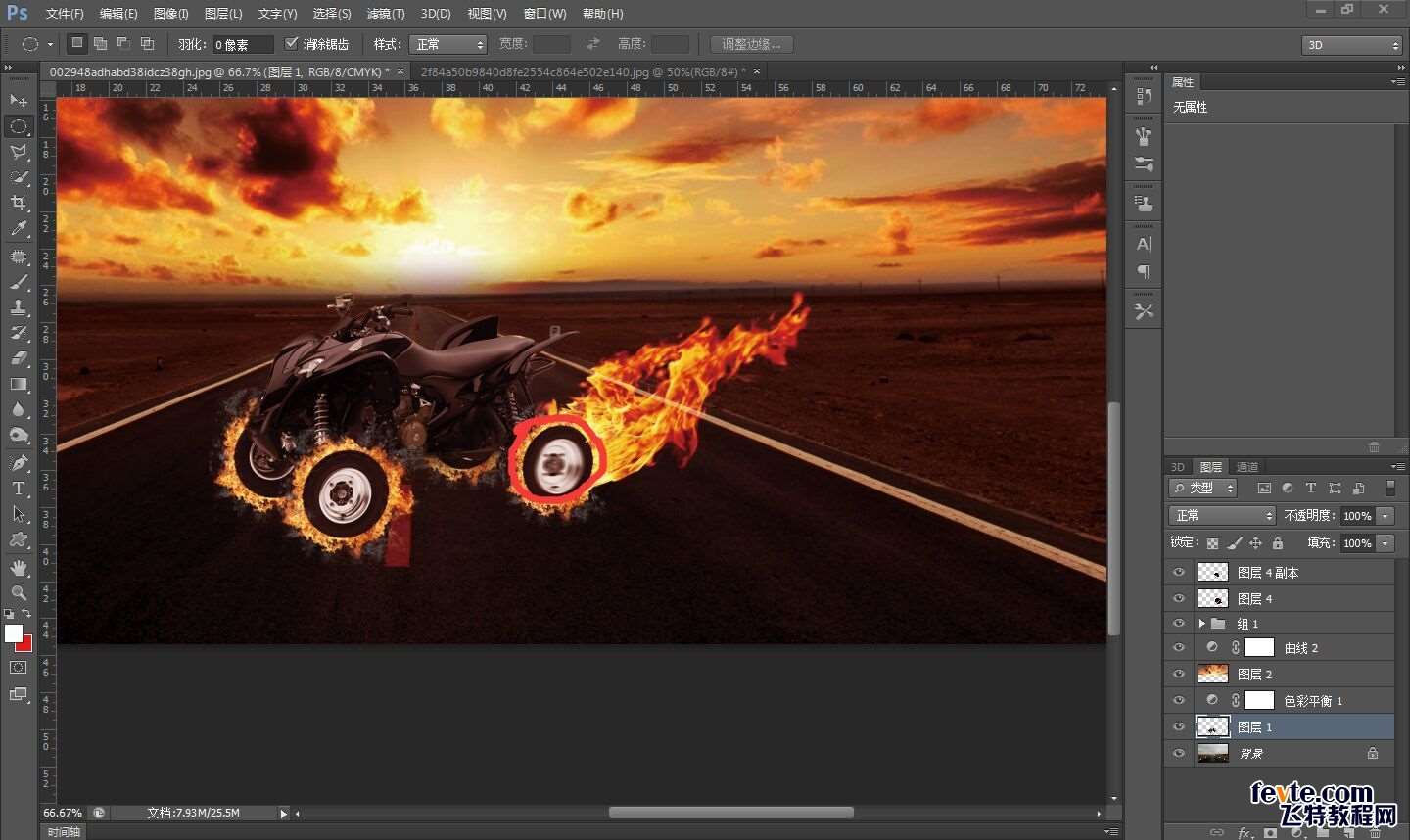This screenshot has width=1410, height=840.
Task: Select the Gradient tool
Action: 19,384
